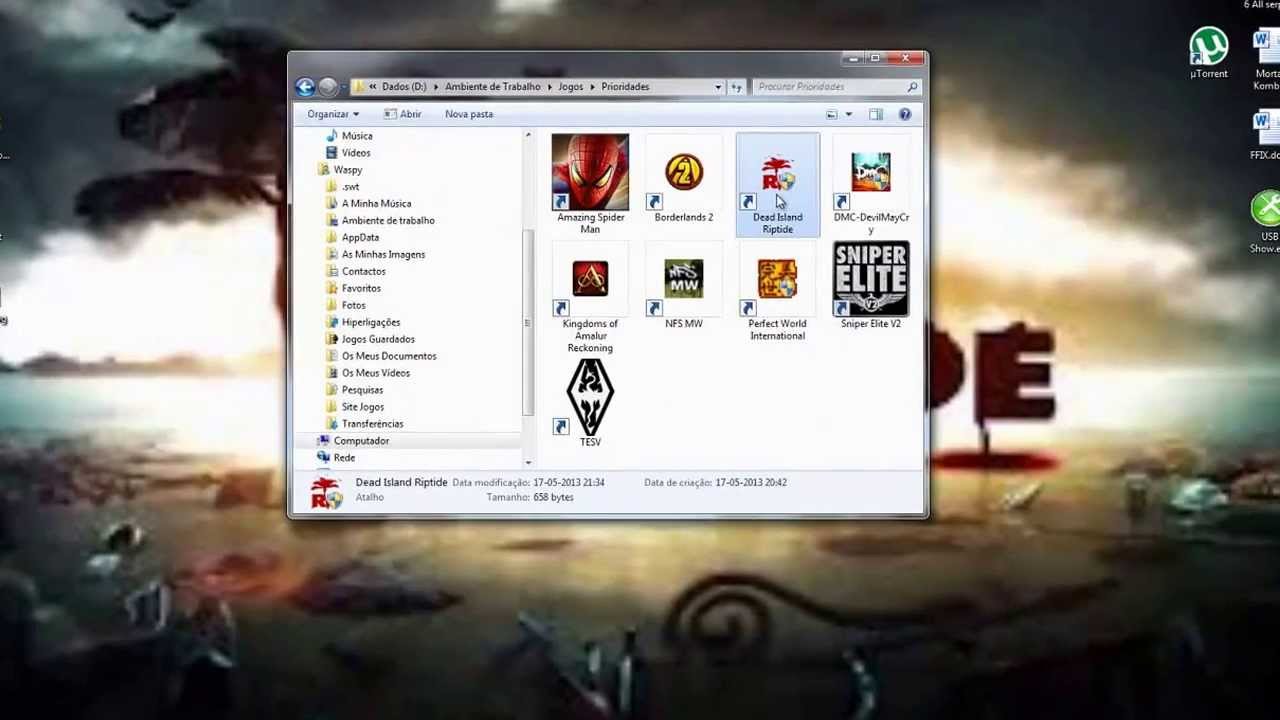Click the refresh button beside address bar

(736, 87)
